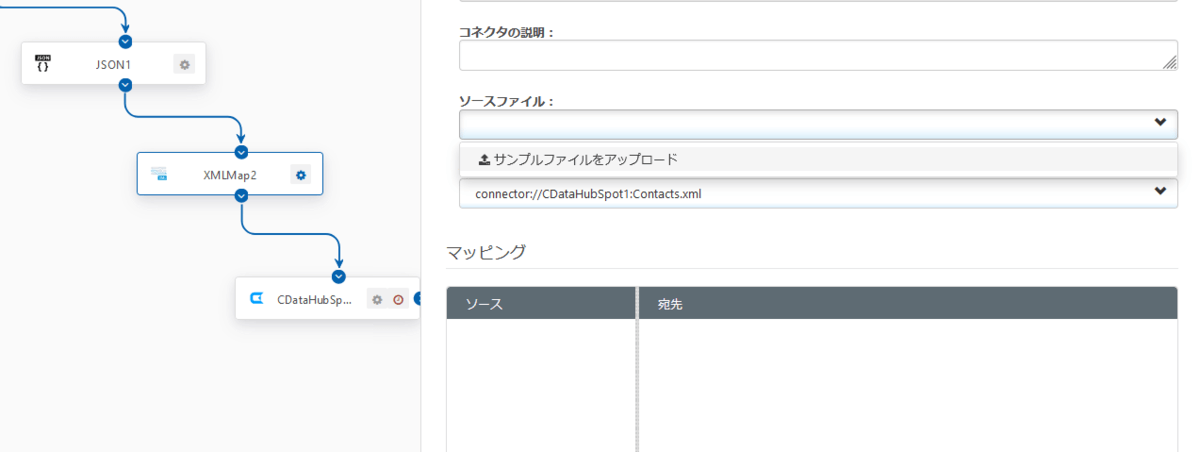Click red clock icon on CDataHubSp node
1200x452 pixels.
click(398, 299)
